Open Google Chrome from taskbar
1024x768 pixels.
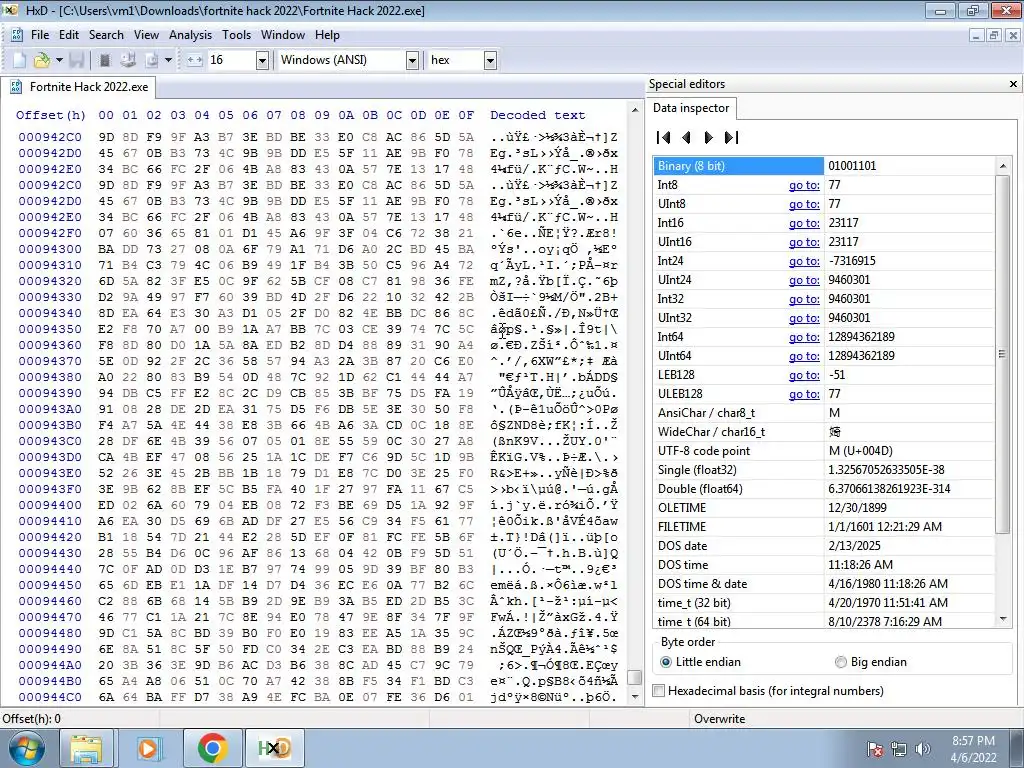click(x=212, y=748)
